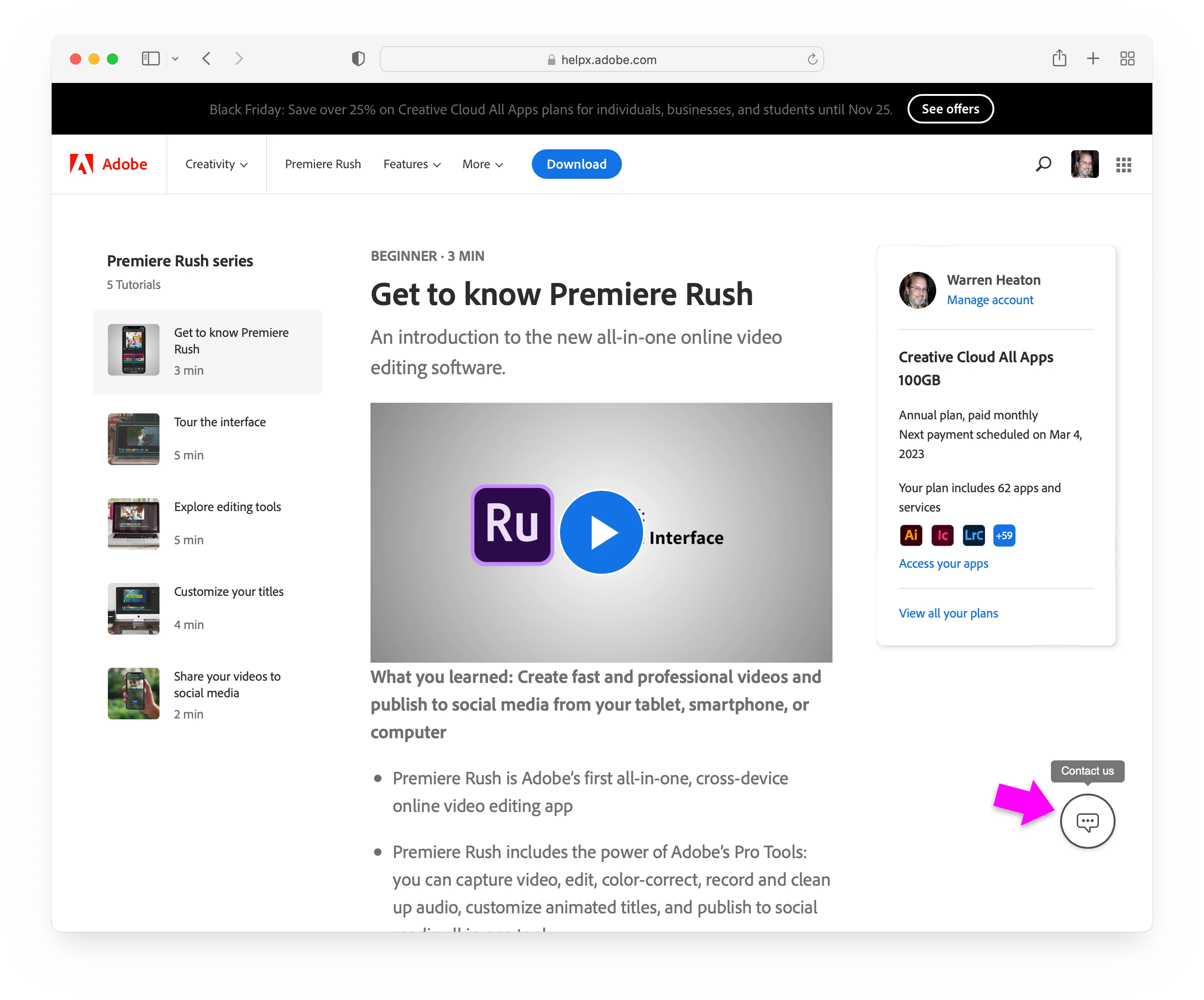Select the Tour the interface tutorial
1204x1000 pixels.
pos(219,422)
